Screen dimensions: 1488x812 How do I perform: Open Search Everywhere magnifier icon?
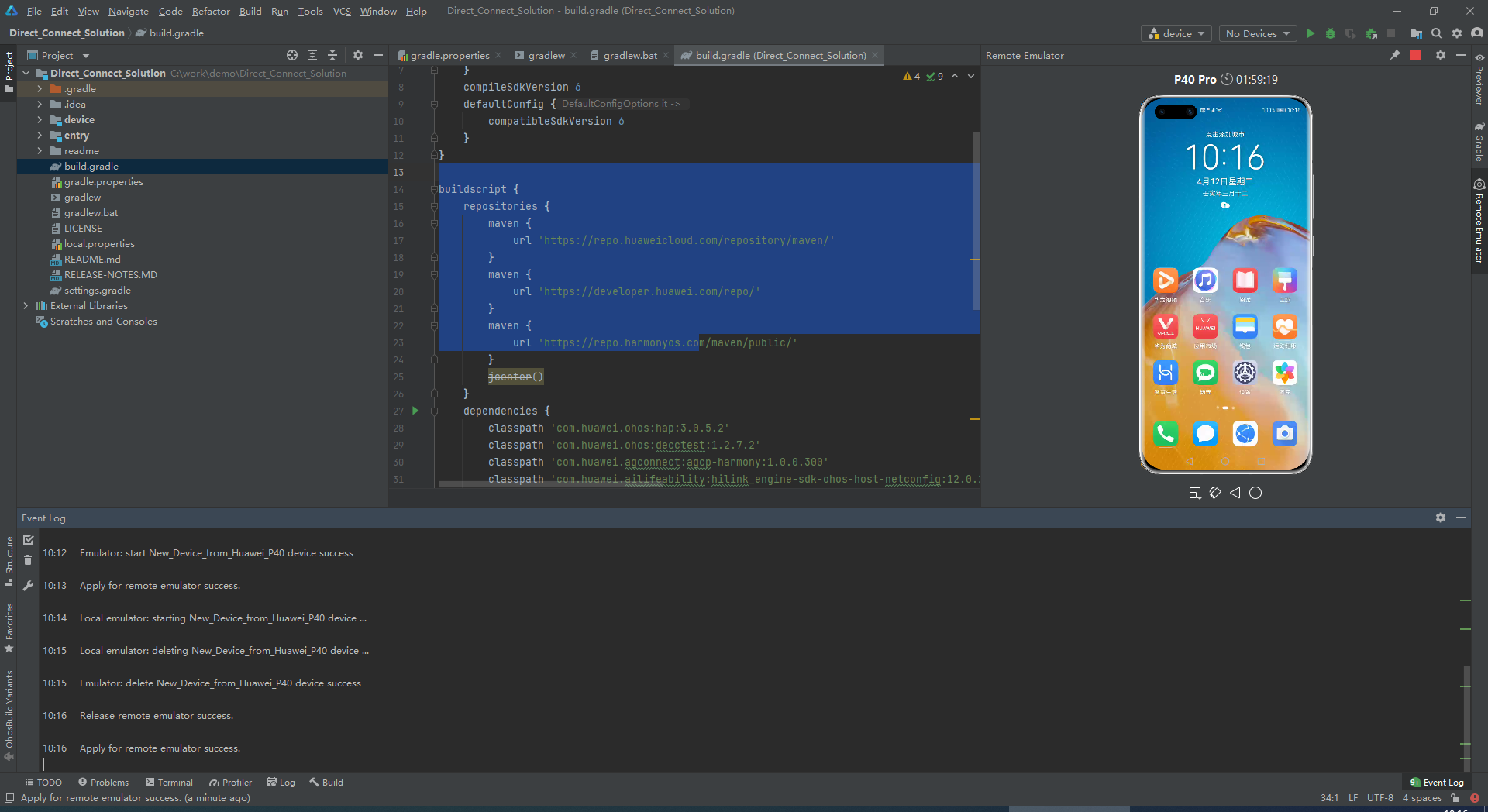pos(1437,33)
